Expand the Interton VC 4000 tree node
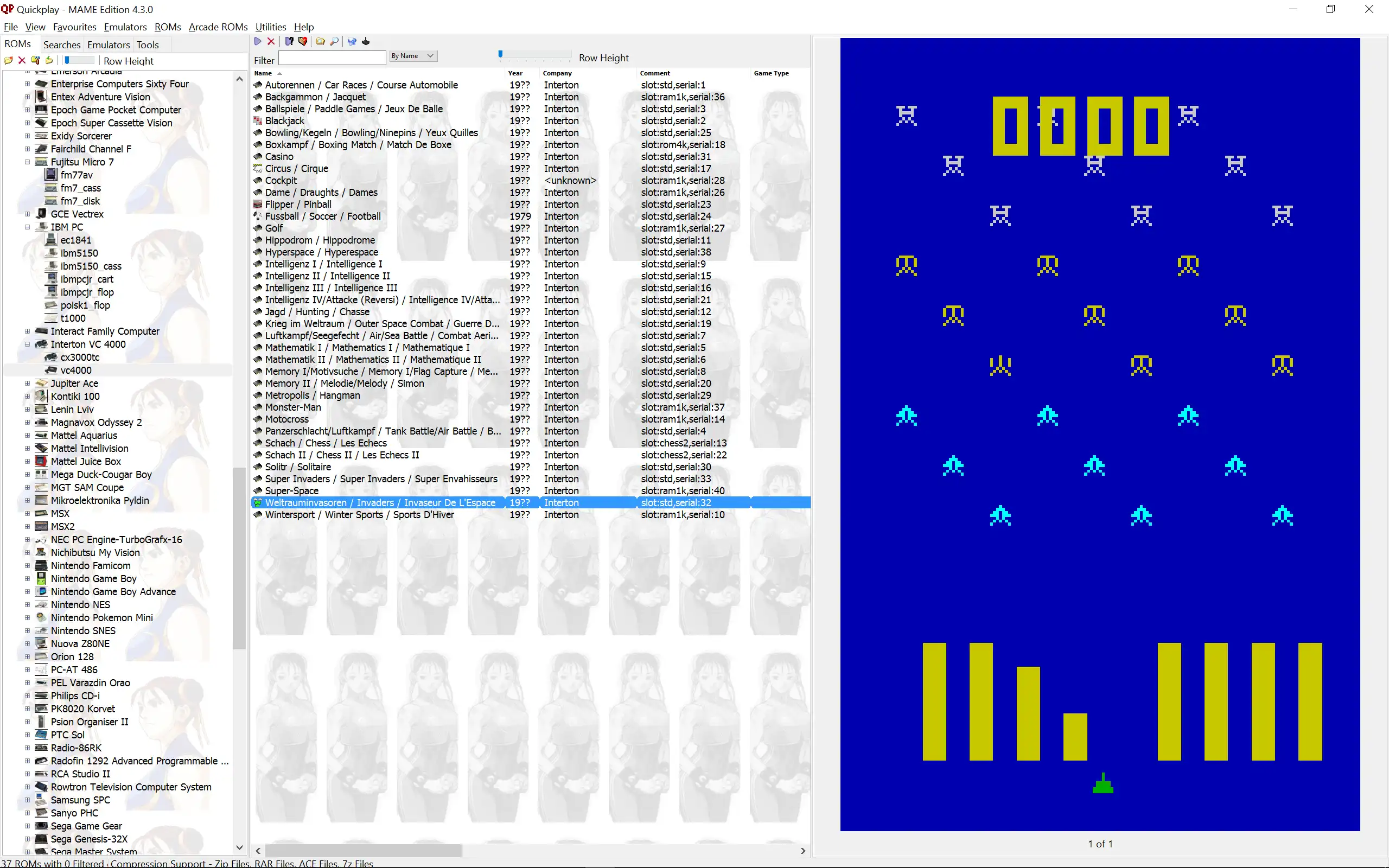Viewport: 1389px width, 868px height. pos(27,344)
